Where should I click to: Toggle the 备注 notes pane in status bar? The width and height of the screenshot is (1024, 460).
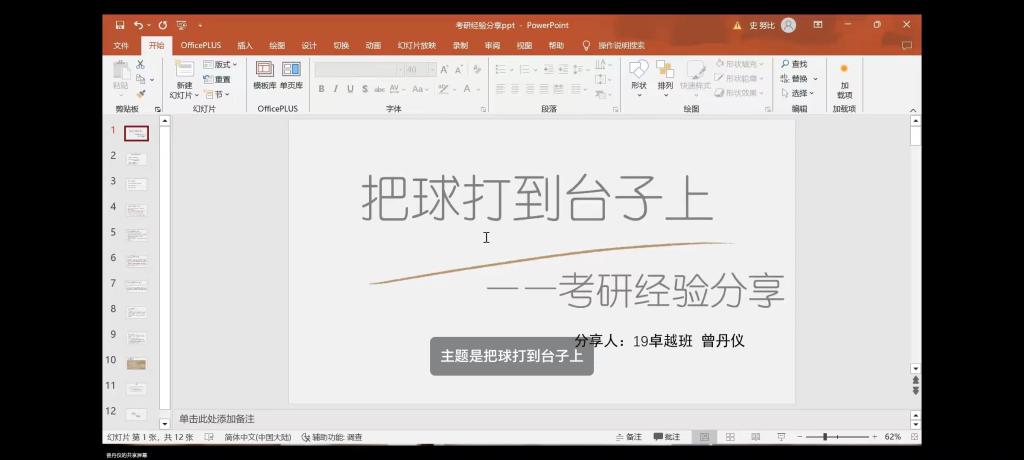coord(628,437)
